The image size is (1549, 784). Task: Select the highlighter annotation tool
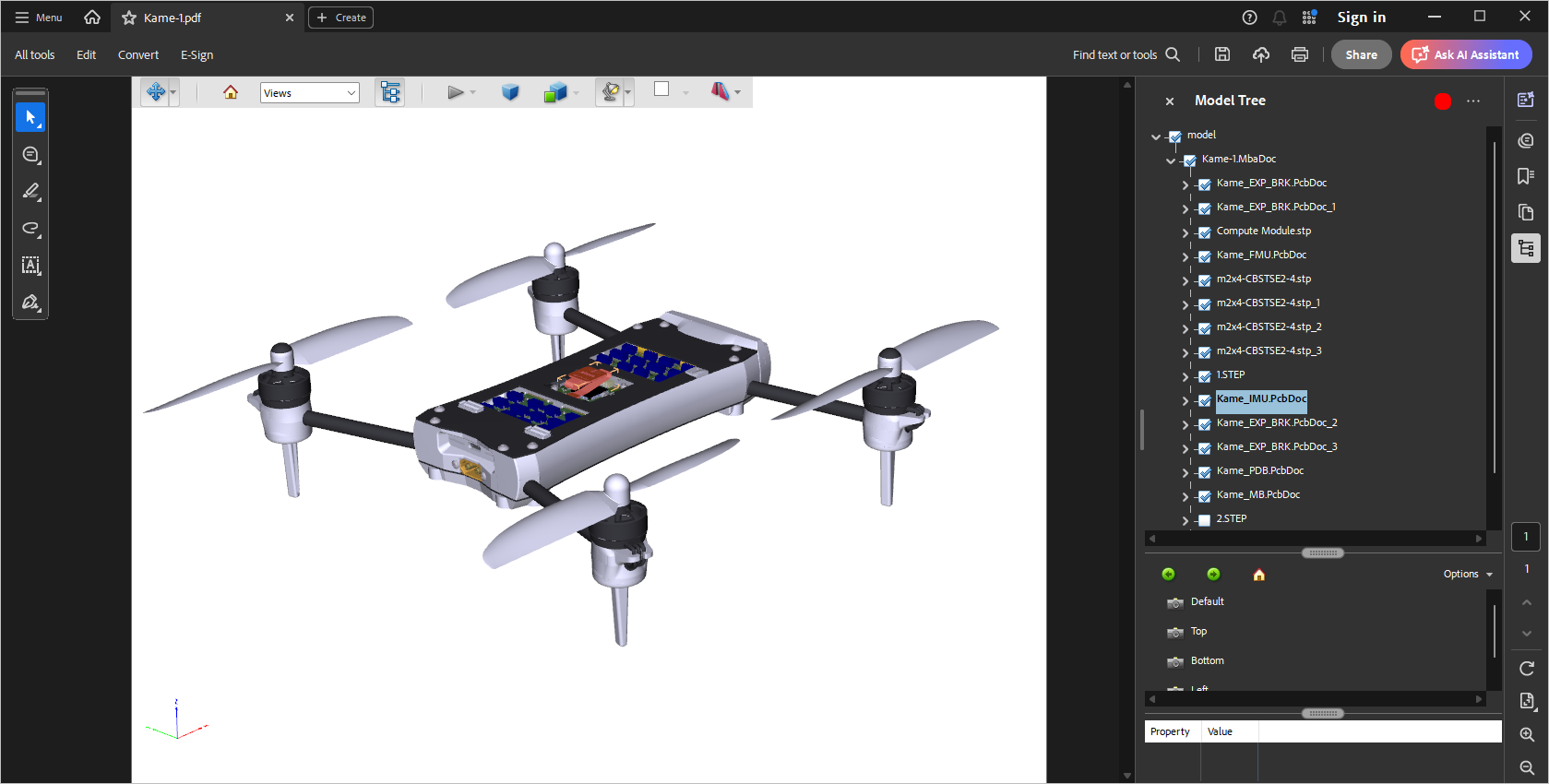coord(30,192)
